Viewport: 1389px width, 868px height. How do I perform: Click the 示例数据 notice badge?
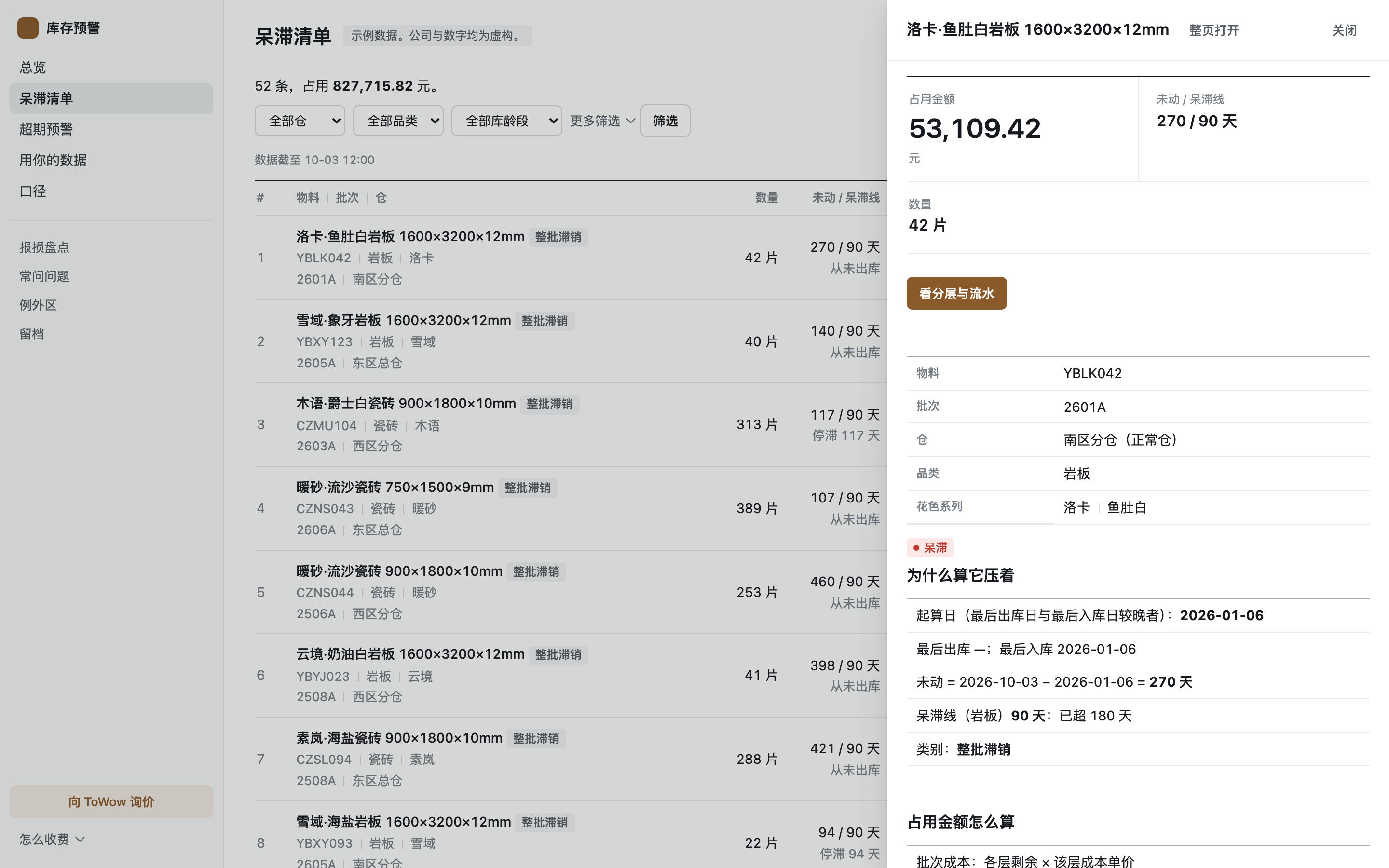[437, 36]
